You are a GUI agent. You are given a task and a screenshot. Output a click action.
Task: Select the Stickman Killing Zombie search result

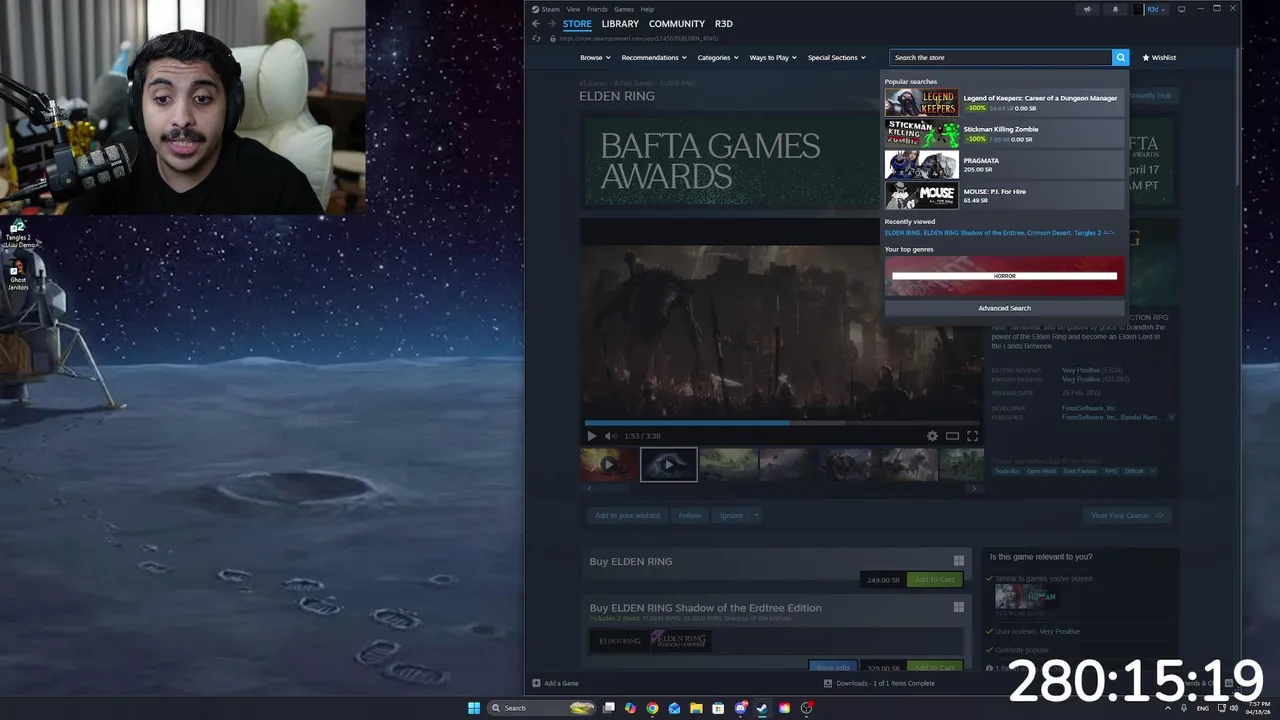(x=1004, y=134)
